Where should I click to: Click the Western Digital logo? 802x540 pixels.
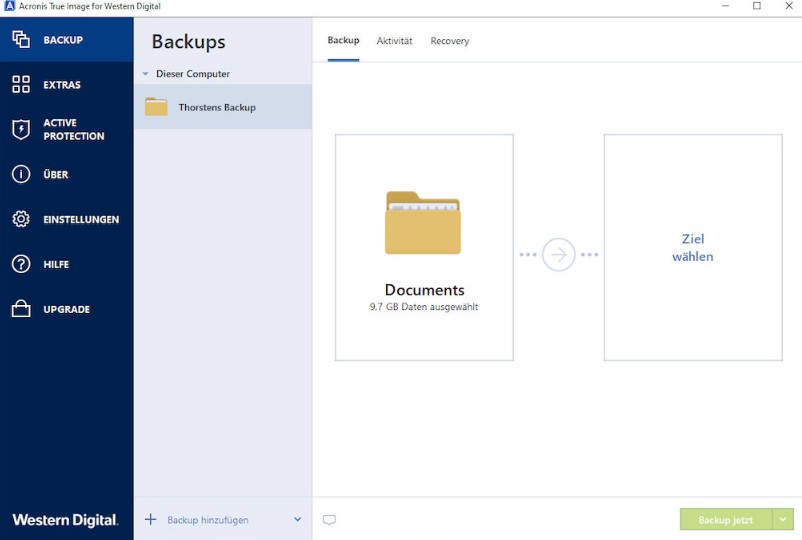coord(65,520)
